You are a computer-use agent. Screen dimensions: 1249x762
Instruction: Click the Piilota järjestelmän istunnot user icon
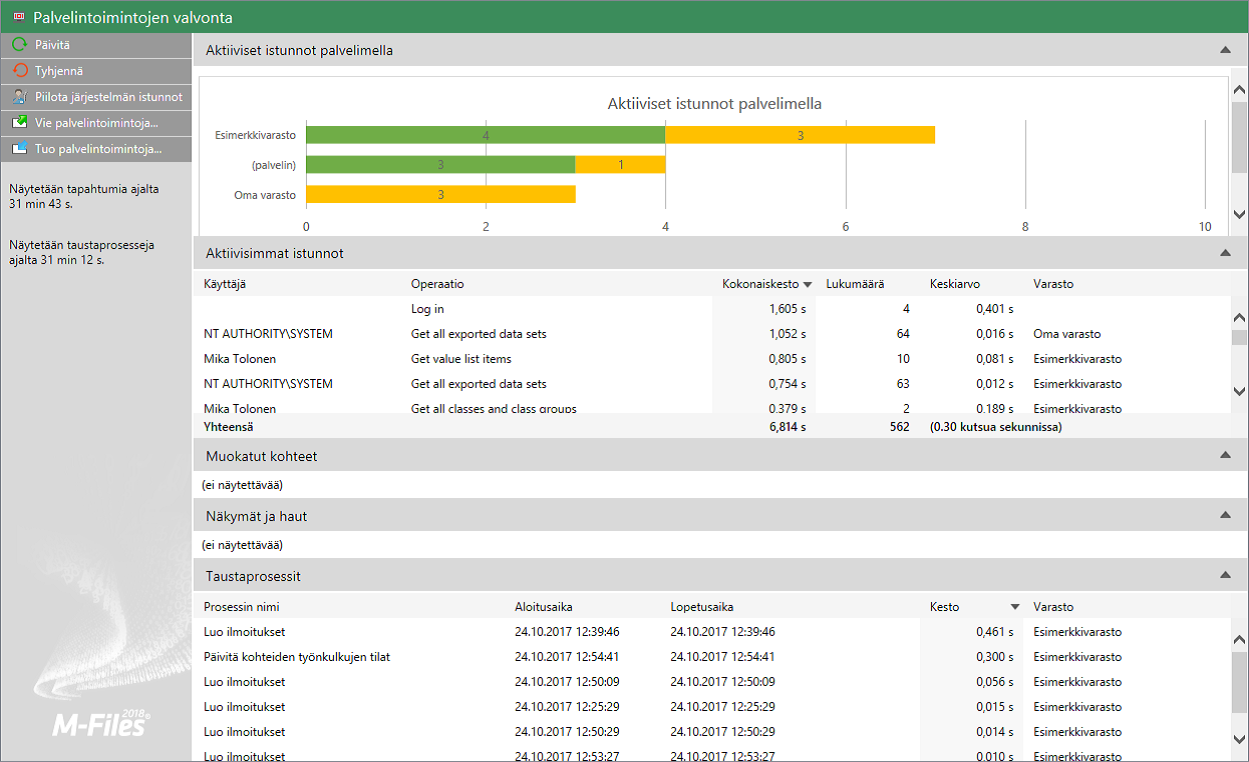coord(19,97)
